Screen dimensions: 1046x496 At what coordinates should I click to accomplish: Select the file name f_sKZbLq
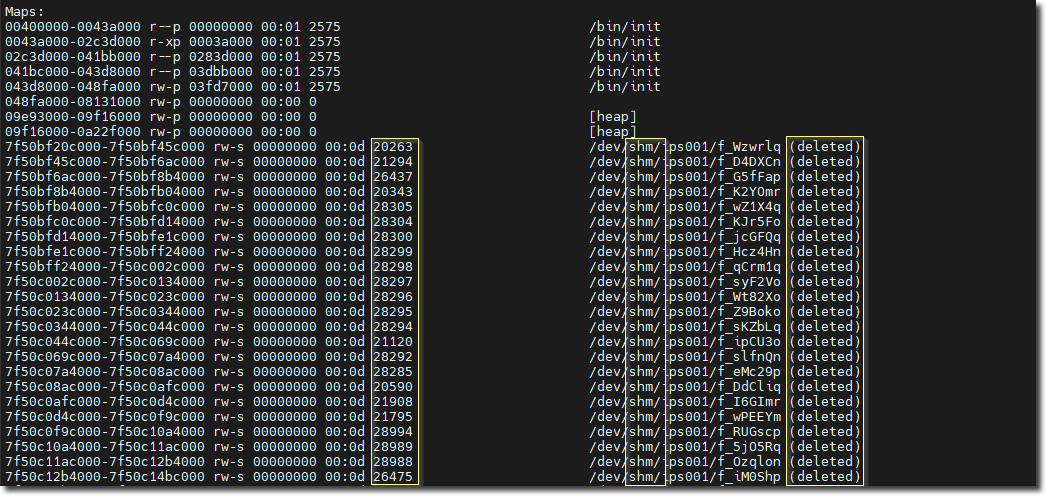749,327
